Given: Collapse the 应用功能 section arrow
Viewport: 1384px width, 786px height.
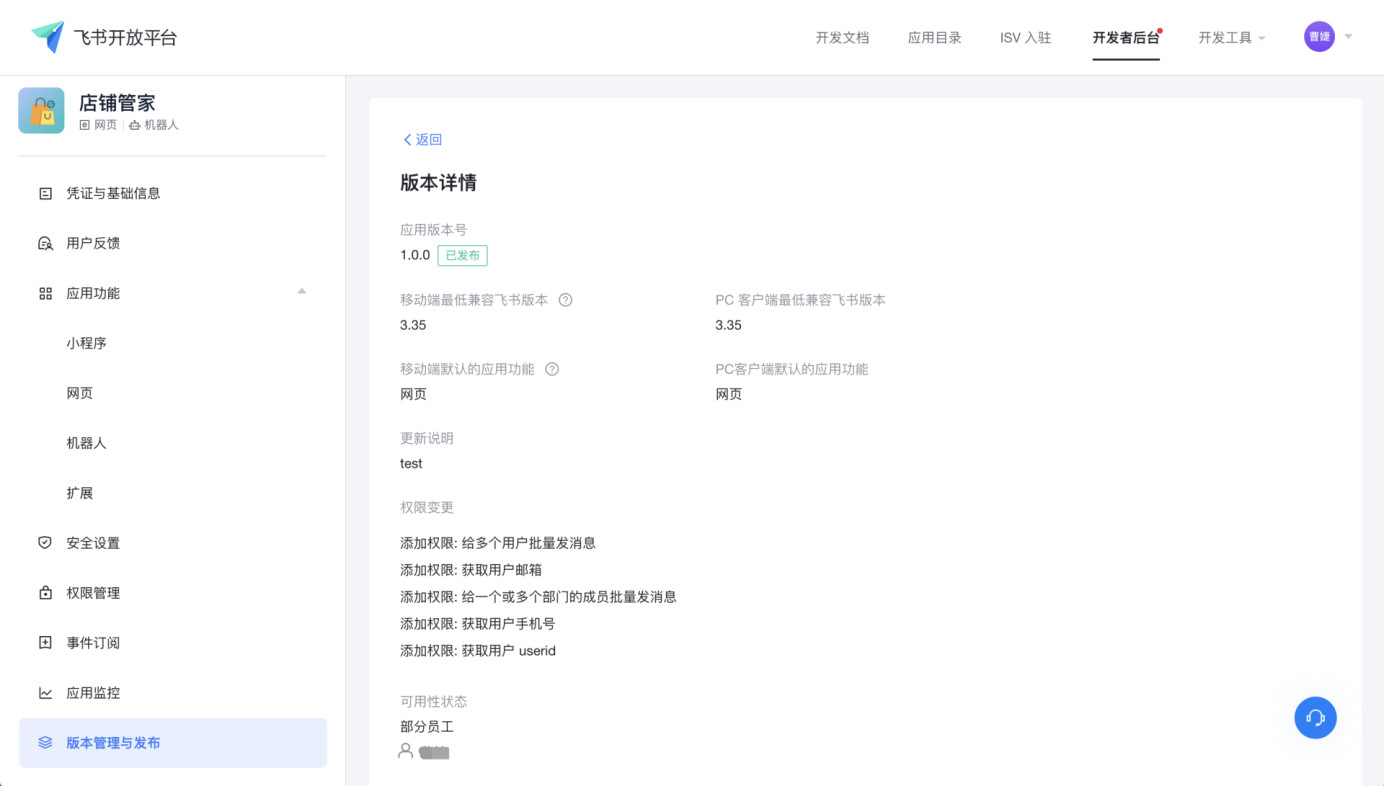Looking at the screenshot, I should tap(302, 292).
